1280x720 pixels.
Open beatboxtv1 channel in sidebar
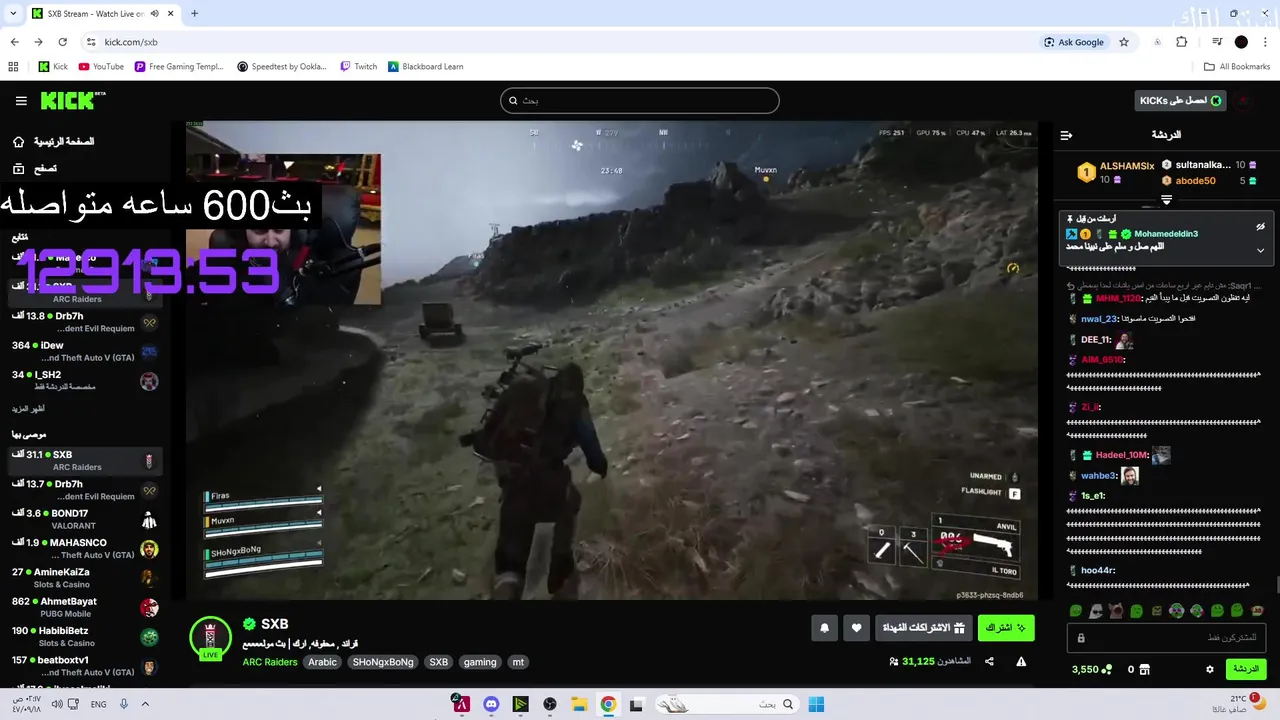pyautogui.click(x=85, y=666)
